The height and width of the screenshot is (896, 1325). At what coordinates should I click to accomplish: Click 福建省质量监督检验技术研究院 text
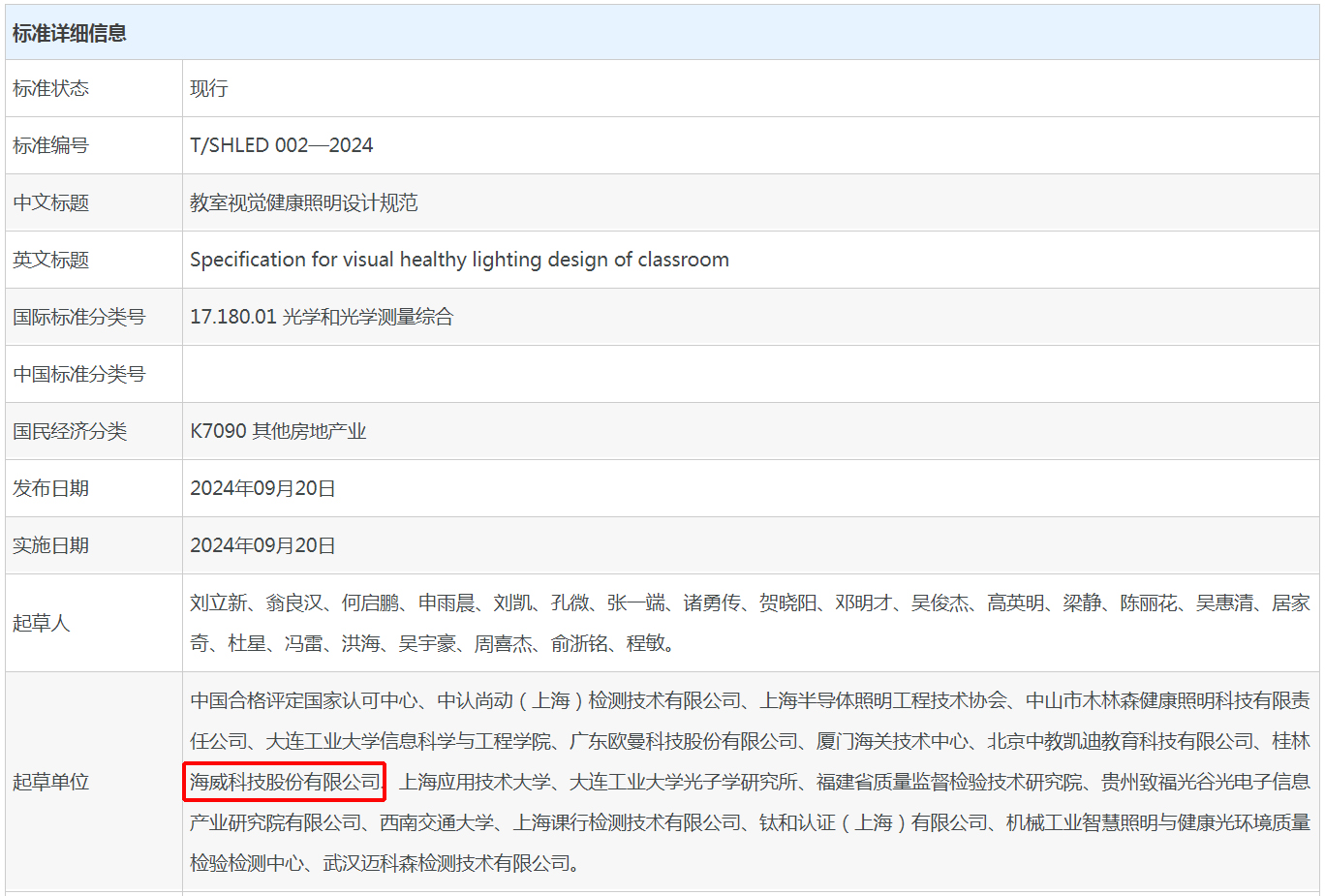coord(949,782)
